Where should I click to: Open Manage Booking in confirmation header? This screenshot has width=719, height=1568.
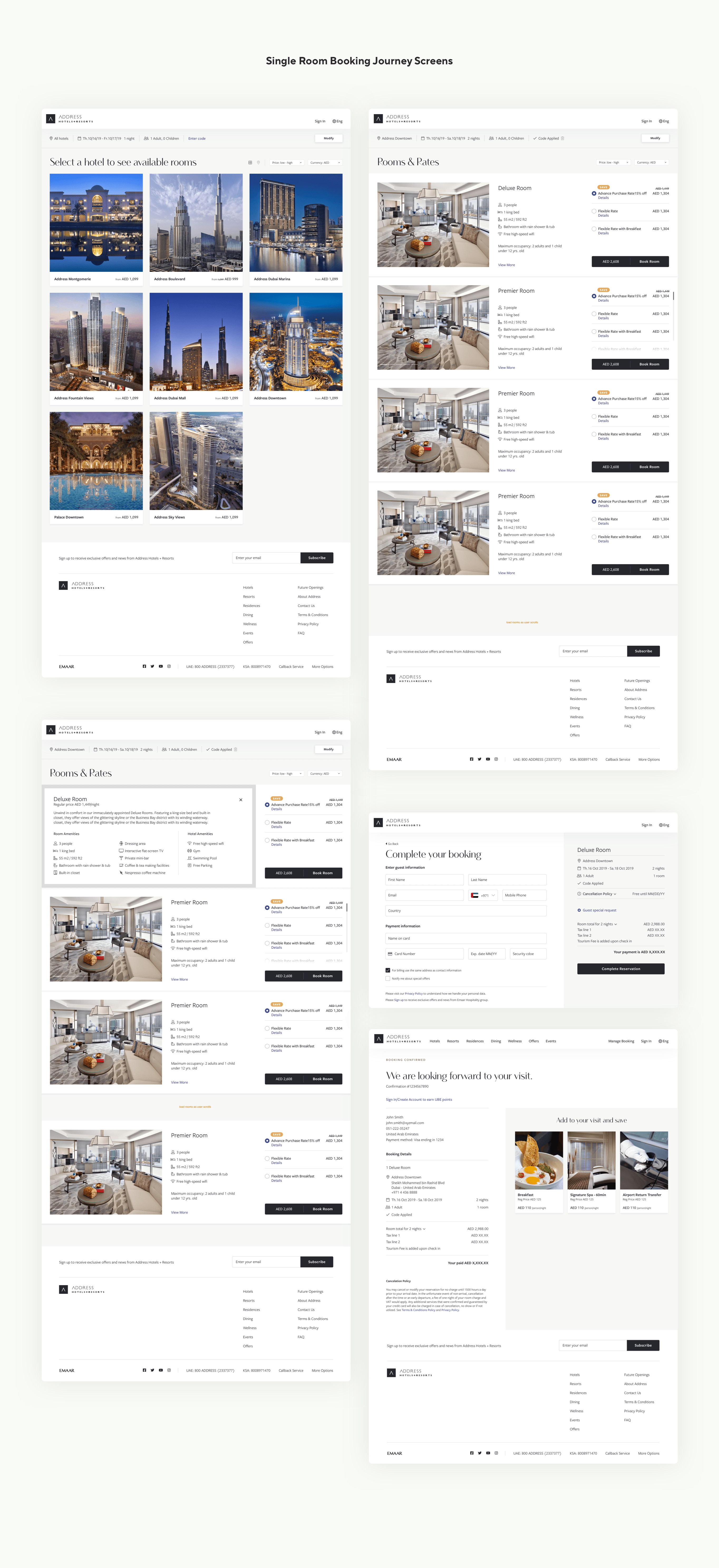coord(621,1041)
